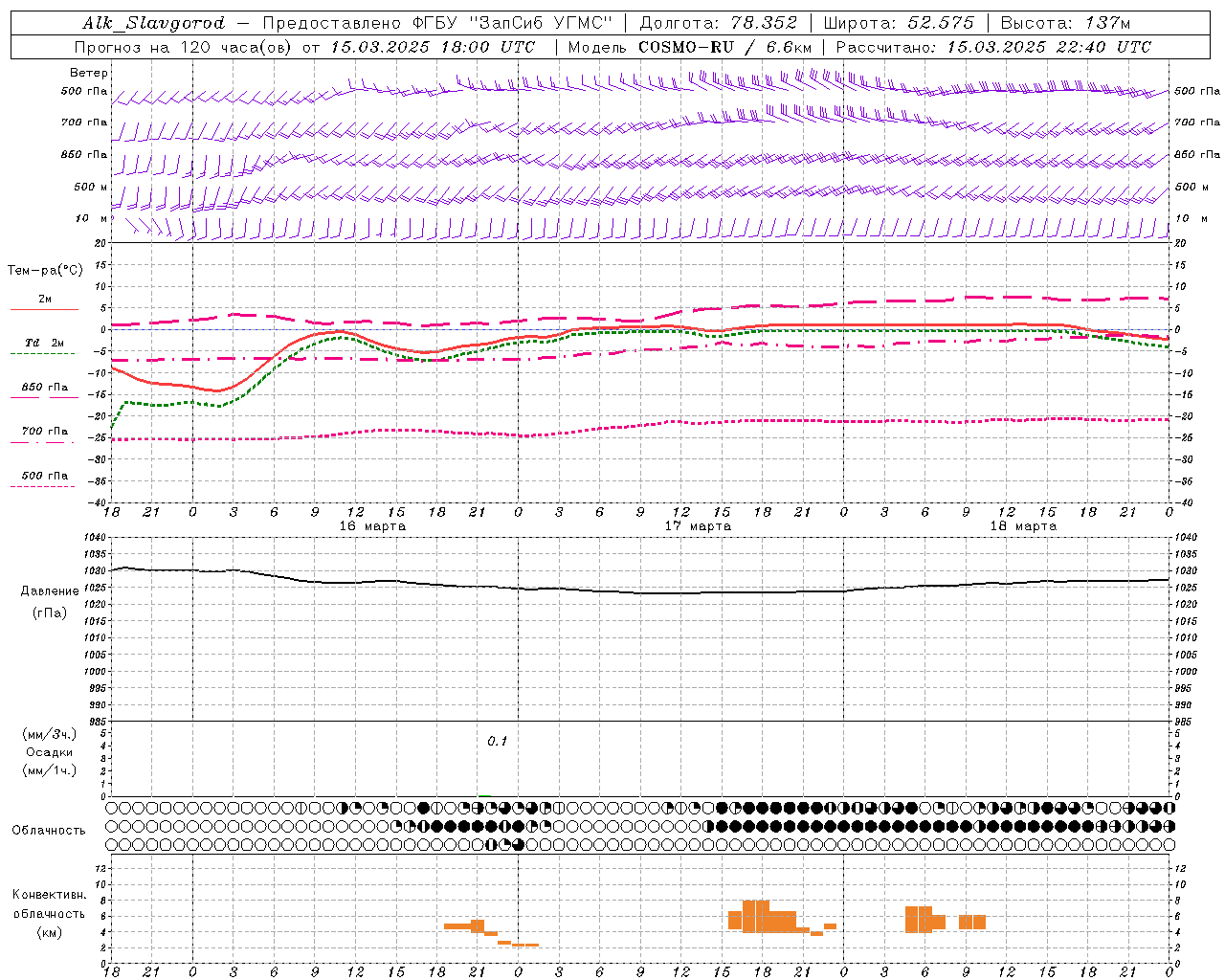Click the (км) unit label for convective clouds
1225x980 pixels.
(x=50, y=932)
